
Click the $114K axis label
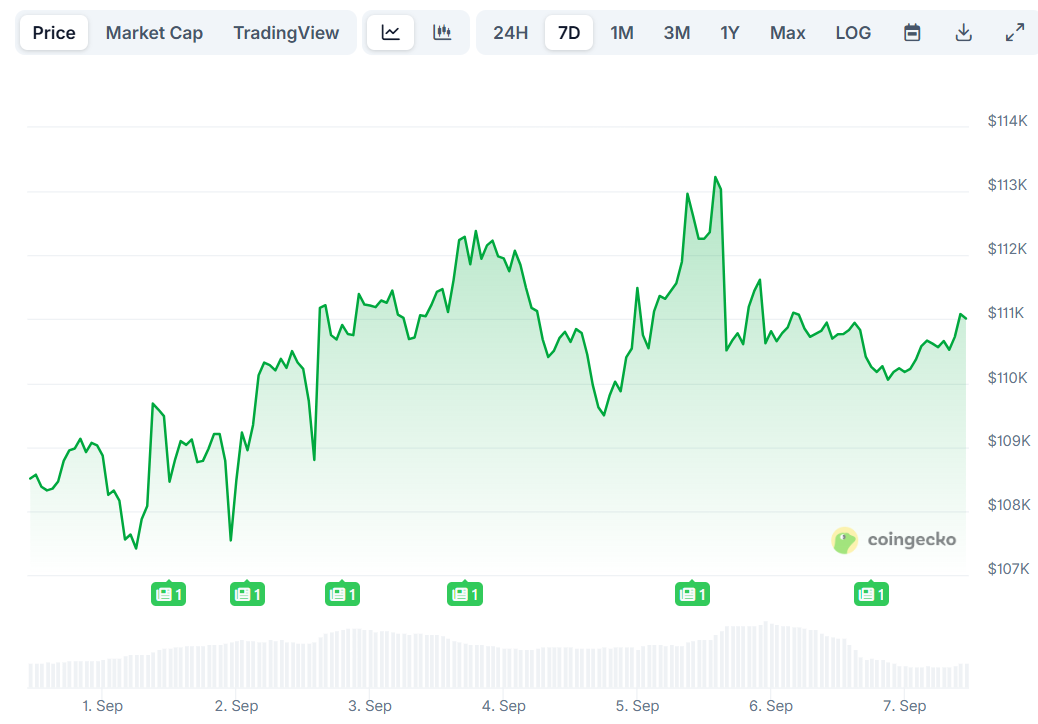(x=1008, y=121)
